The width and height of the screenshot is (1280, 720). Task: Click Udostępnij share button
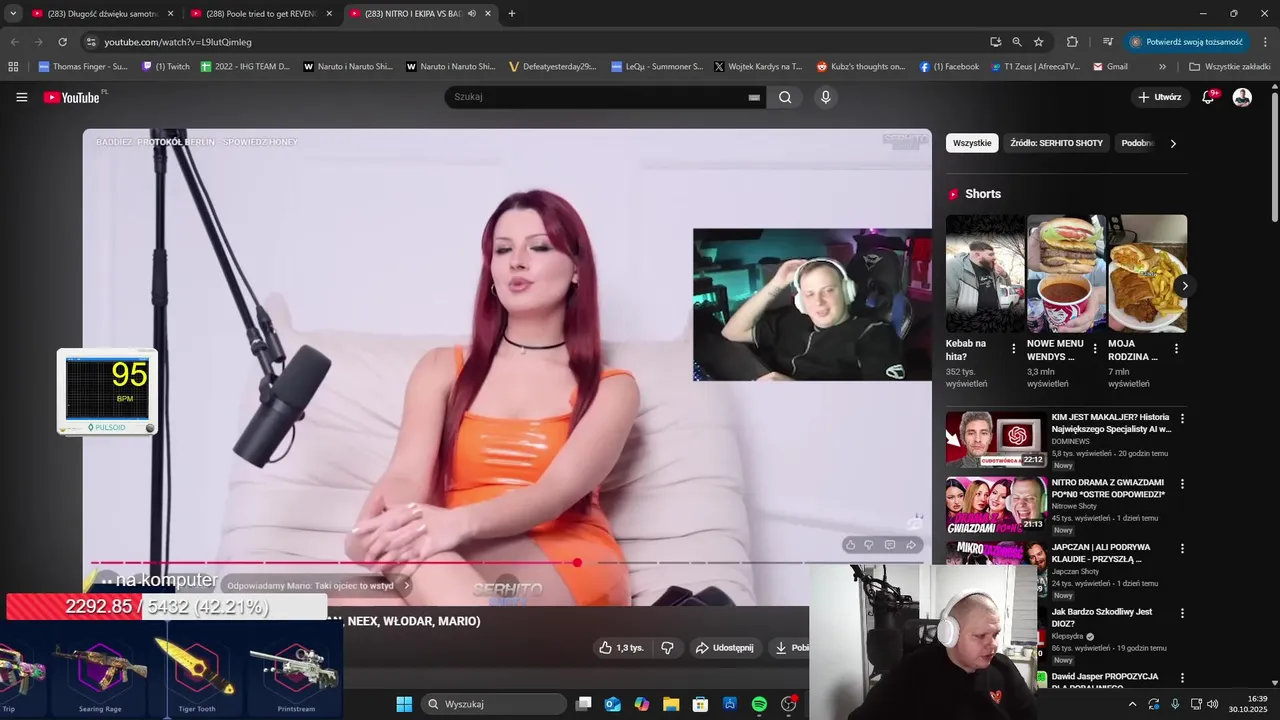725,648
